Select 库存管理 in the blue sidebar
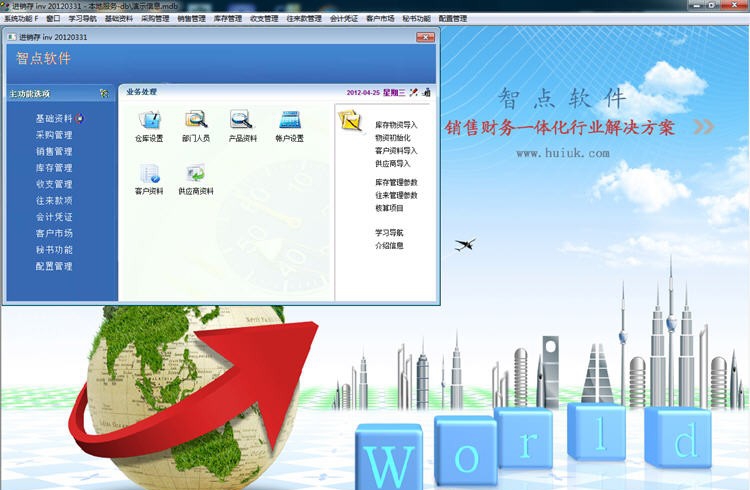The width and height of the screenshot is (750, 490). click(x=54, y=167)
